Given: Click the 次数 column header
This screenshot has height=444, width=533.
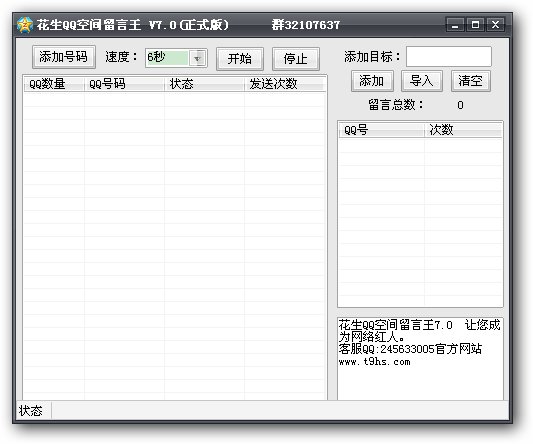Looking at the screenshot, I should point(463,130).
